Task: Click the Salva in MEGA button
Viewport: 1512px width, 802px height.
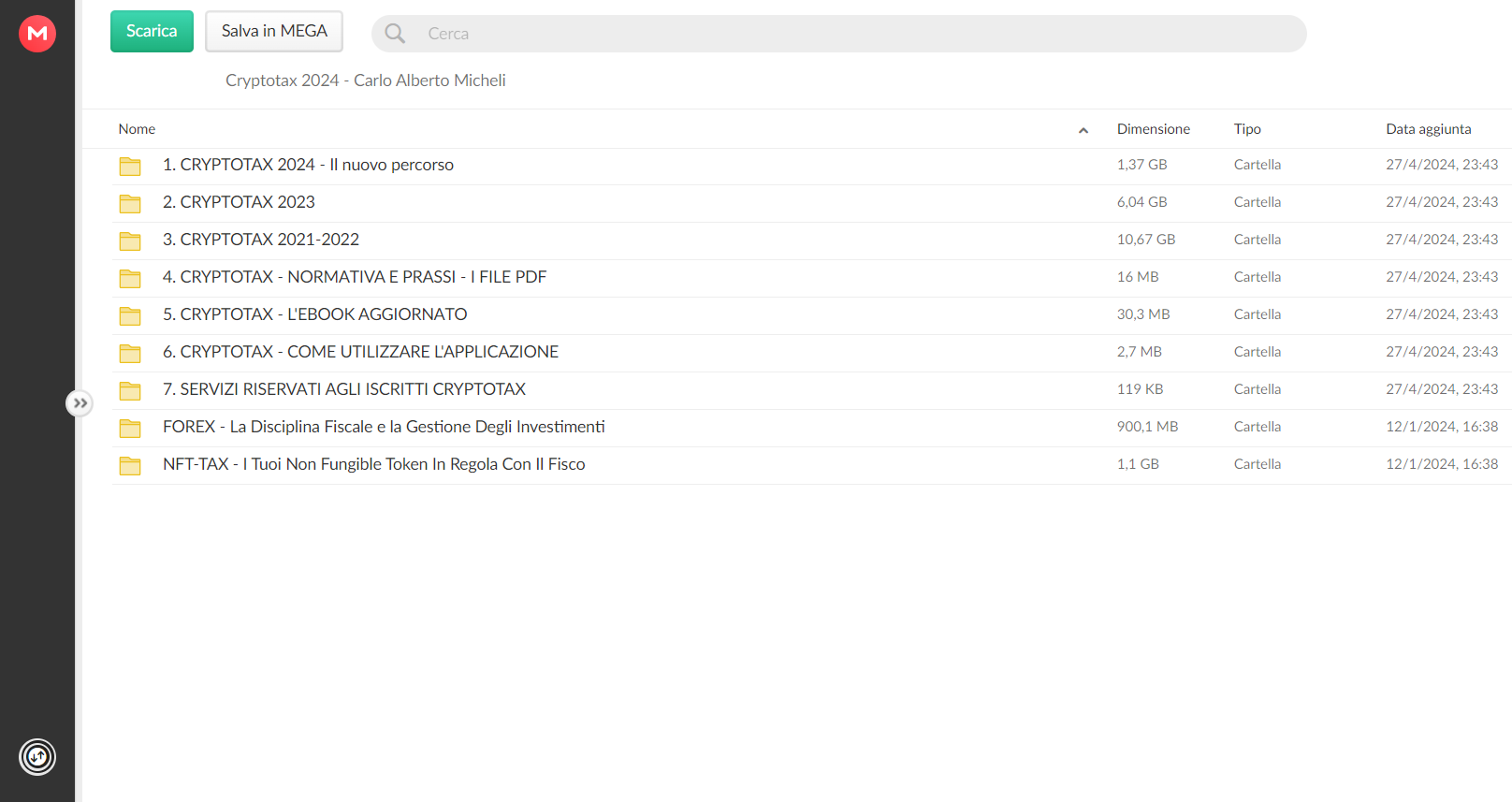Action: [274, 31]
